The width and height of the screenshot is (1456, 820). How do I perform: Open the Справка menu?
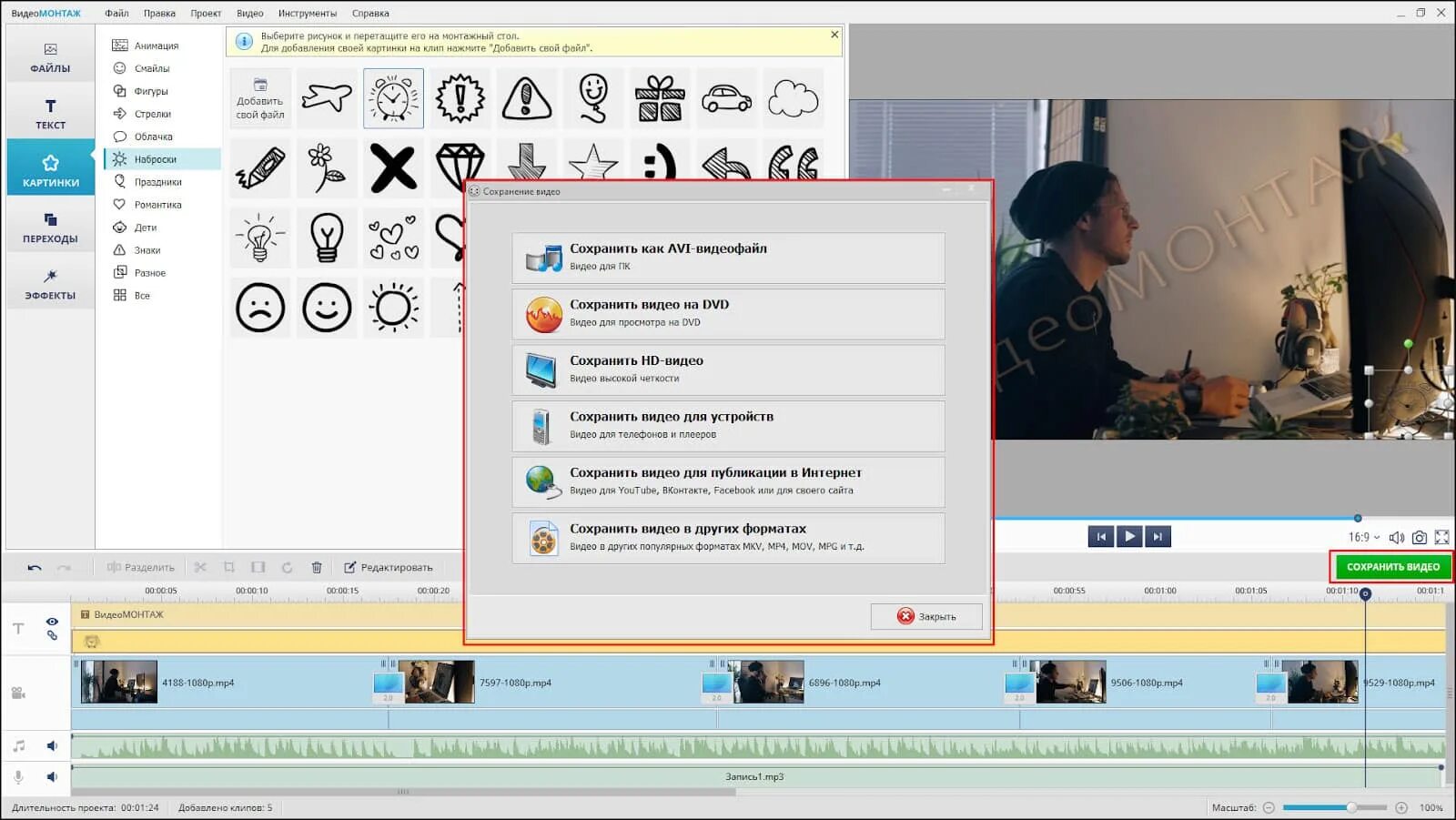point(370,14)
